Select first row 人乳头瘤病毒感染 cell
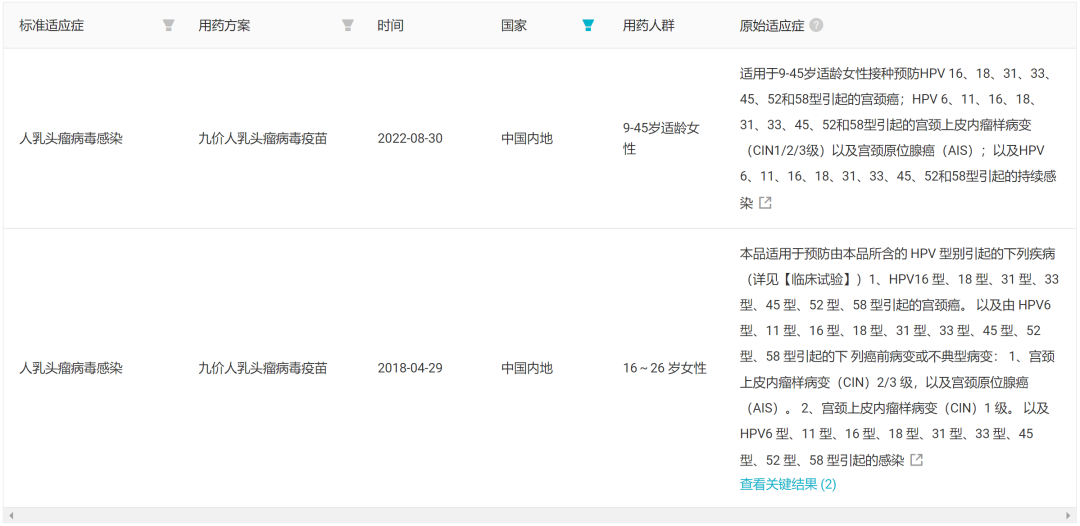The width and height of the screenshot is (1080, 526). (71, 138)
